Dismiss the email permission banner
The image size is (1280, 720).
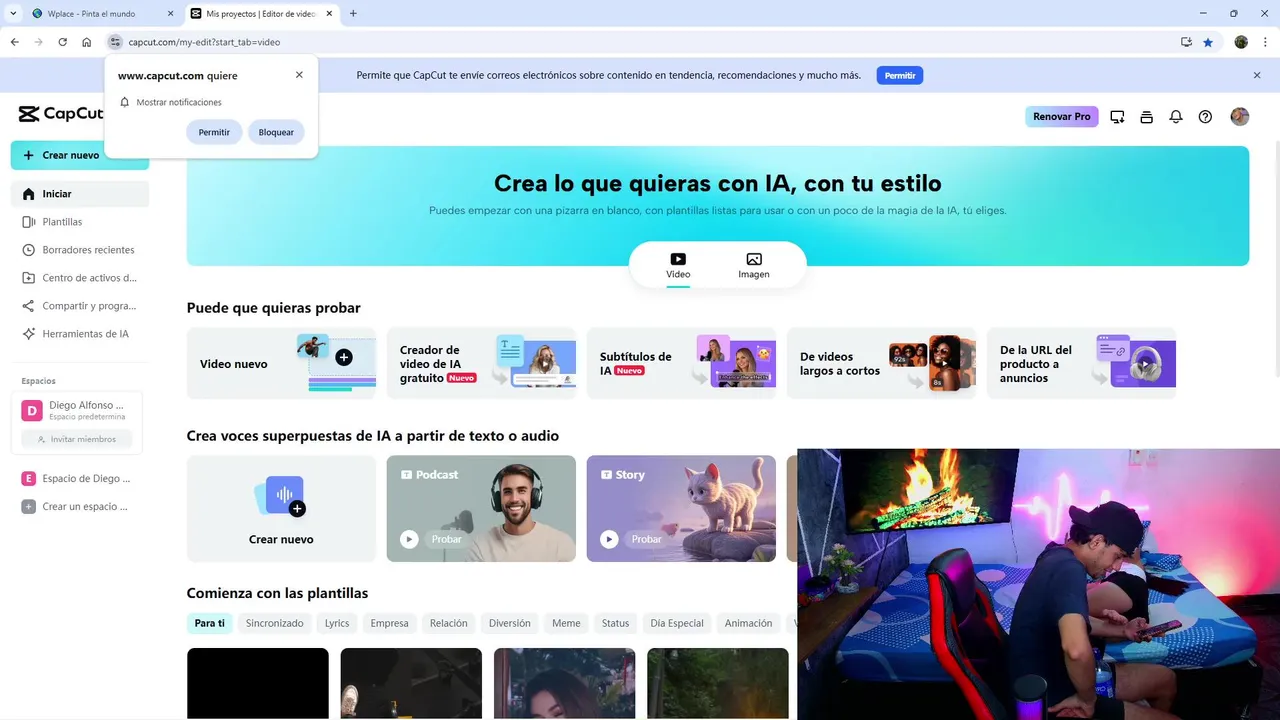tap(1257, 75)
